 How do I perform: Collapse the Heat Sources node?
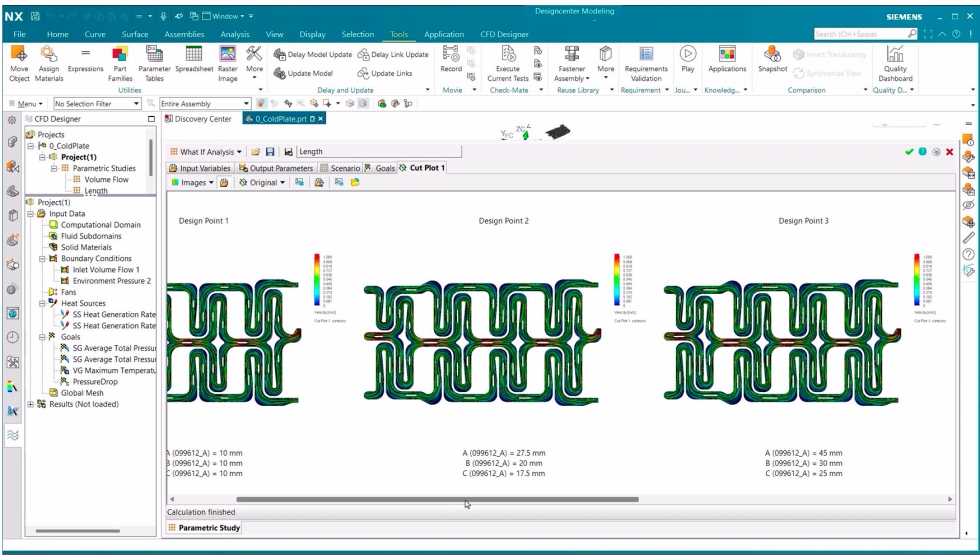click(42, 304)
